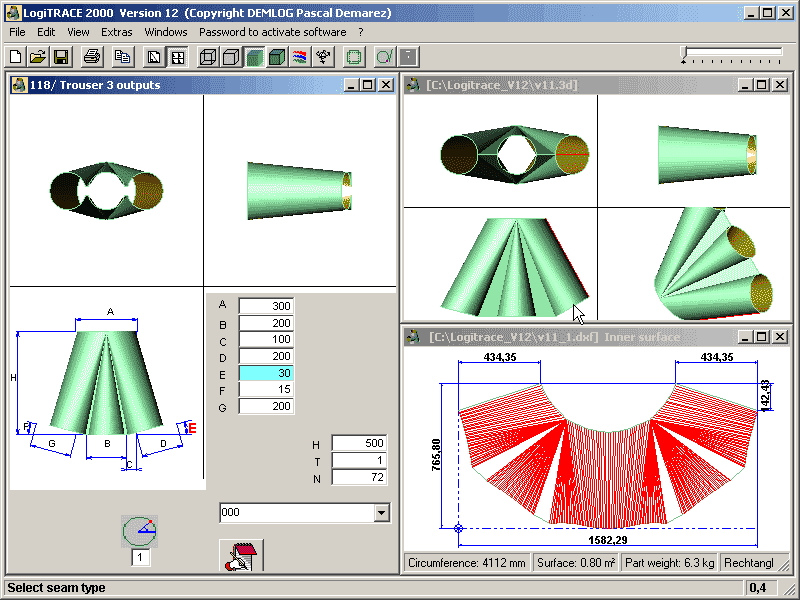Click the 'Select seam type' status text
Image resolution: width=800 pixels, height=600 pixels.
pos(56,588)
